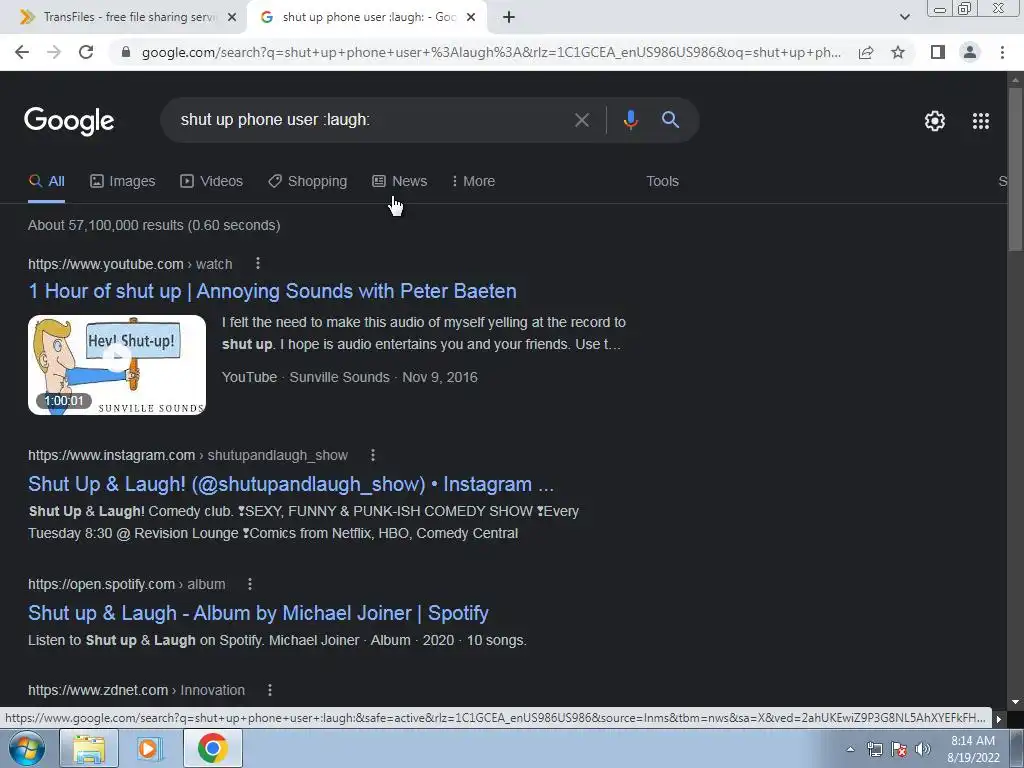Expand the tab search dropdown arrow

click(904, 18)
